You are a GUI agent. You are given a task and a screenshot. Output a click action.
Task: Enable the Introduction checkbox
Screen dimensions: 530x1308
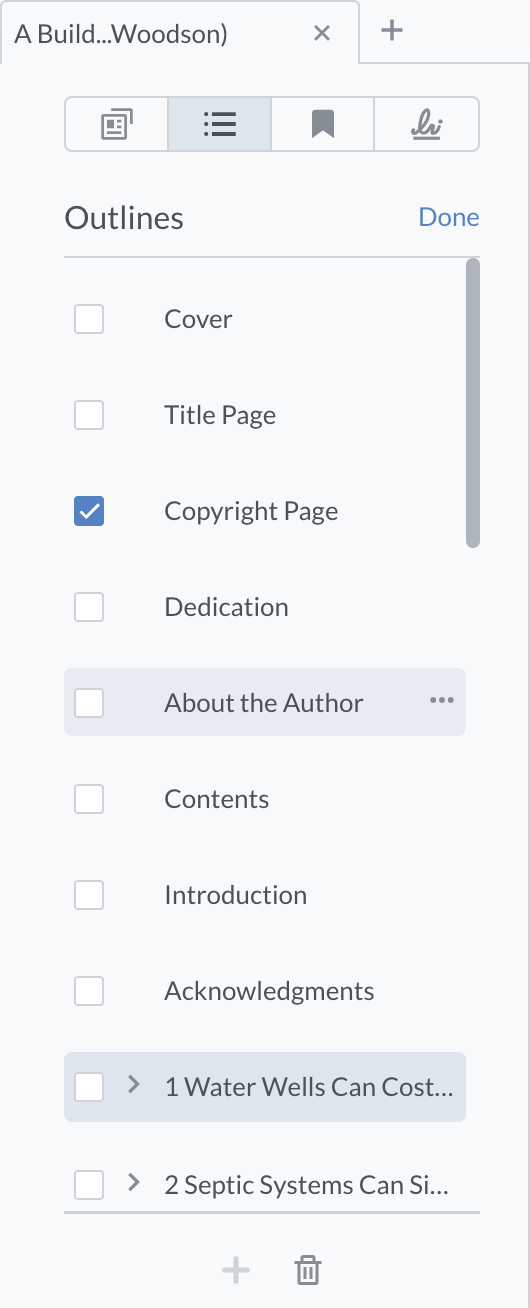coord(89,895)
